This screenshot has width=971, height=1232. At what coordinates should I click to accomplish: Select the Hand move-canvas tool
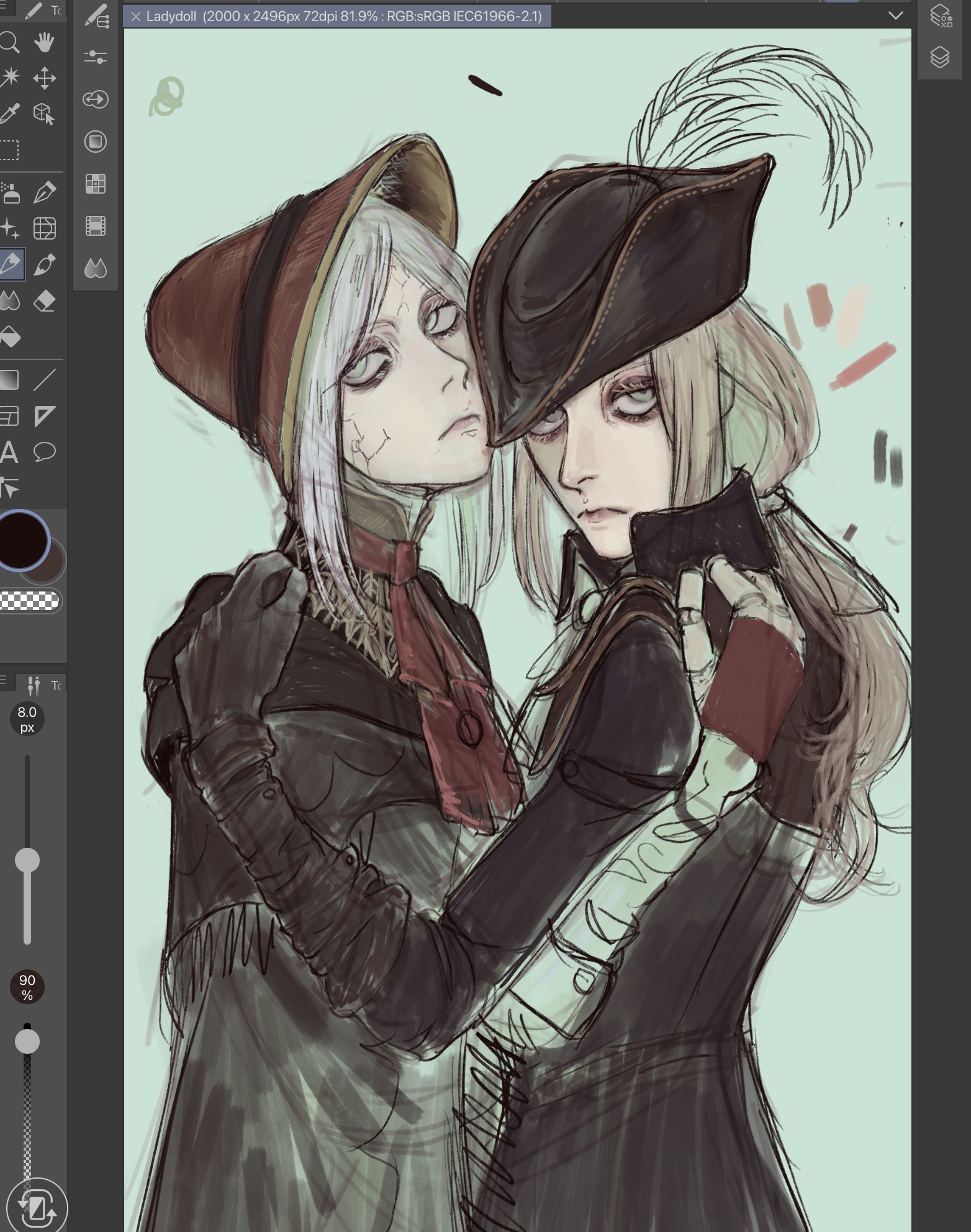(x=44, y=43)
